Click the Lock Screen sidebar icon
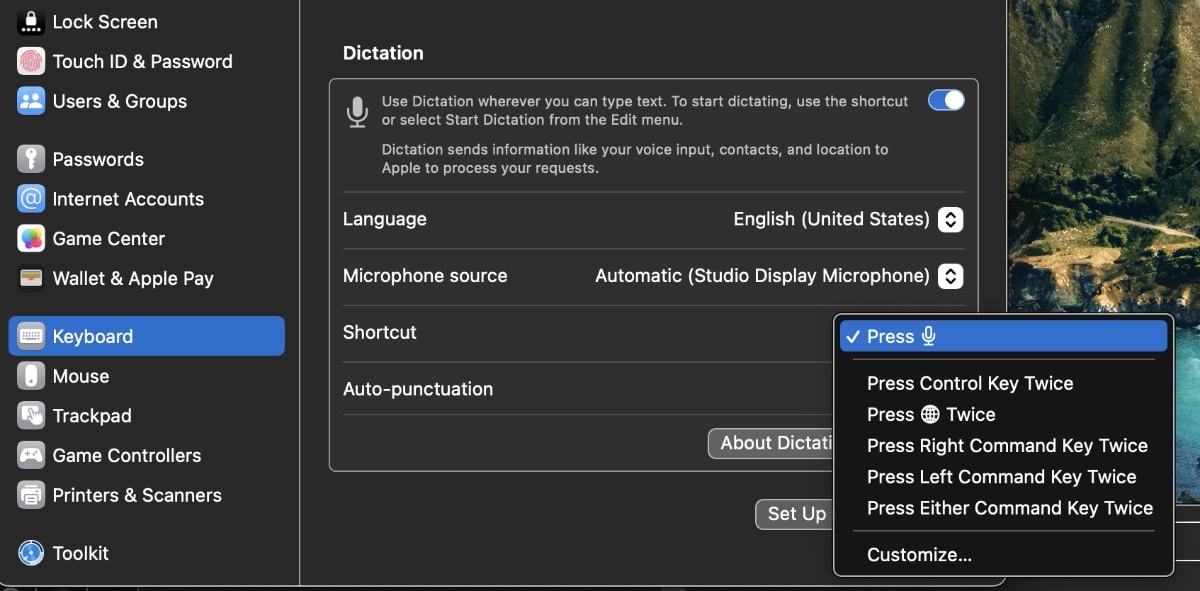 (x=31, y=22)
